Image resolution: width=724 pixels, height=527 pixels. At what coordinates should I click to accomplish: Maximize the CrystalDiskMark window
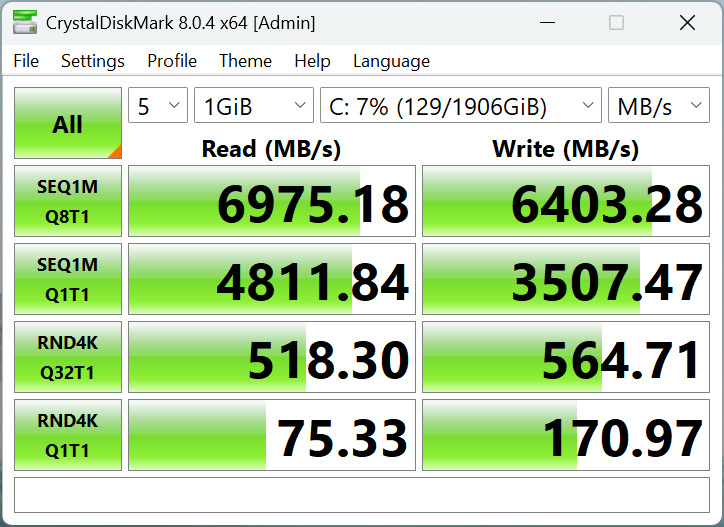616,22
